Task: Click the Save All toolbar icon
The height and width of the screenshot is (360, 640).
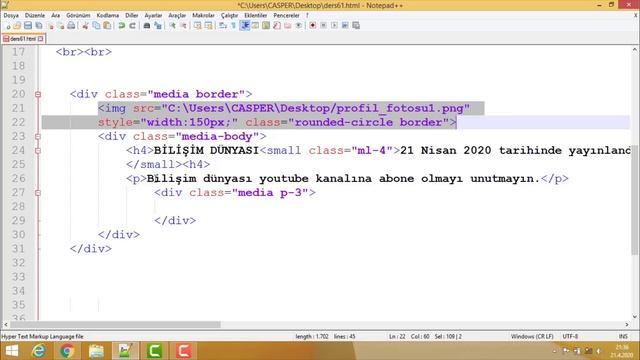Action: click(x=39, y=26)
